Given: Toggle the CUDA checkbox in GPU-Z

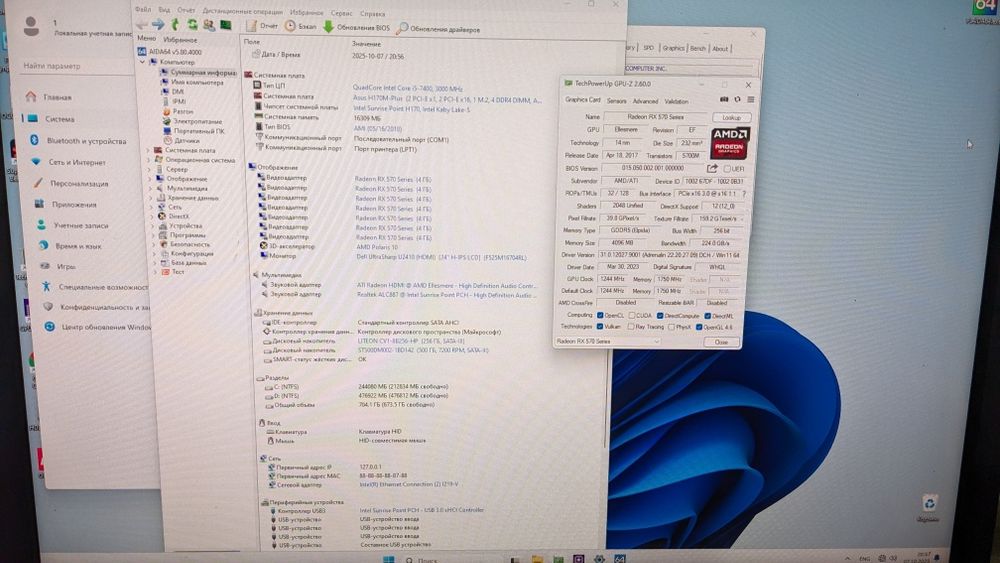Looking at the screenshot, I should [631, 315].
